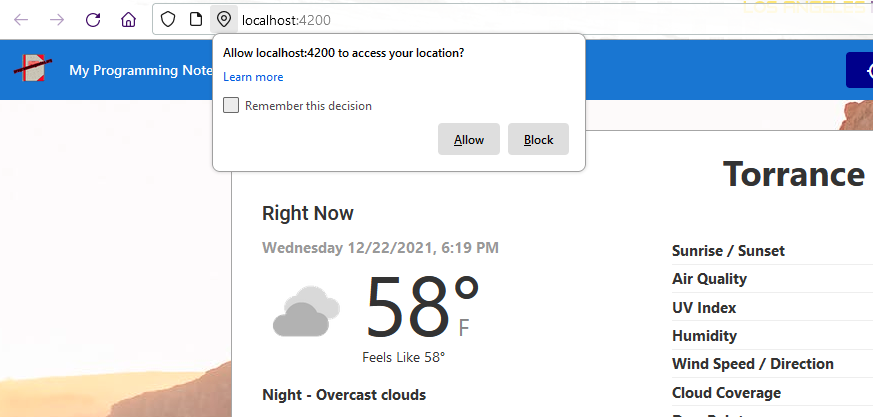
Task: Click the overcast cloud weather icon
Action: click(300, 312)
